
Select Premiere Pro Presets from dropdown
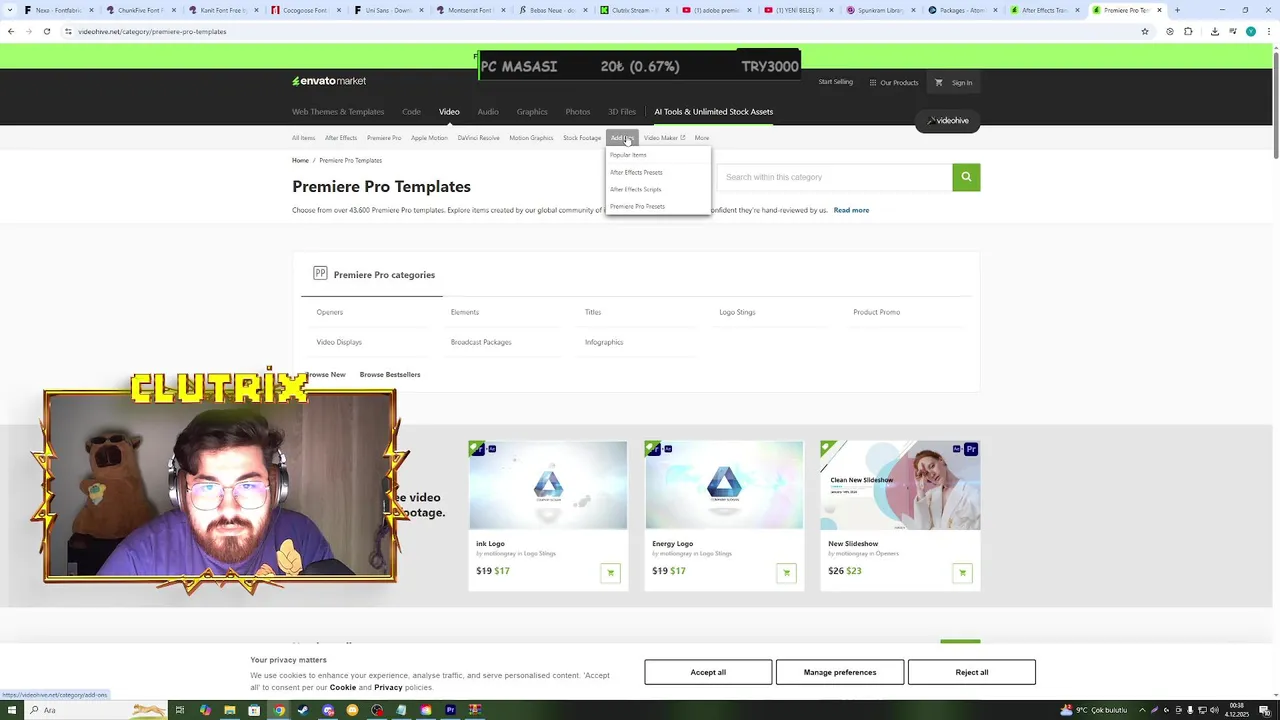click(x=637, y=206)
